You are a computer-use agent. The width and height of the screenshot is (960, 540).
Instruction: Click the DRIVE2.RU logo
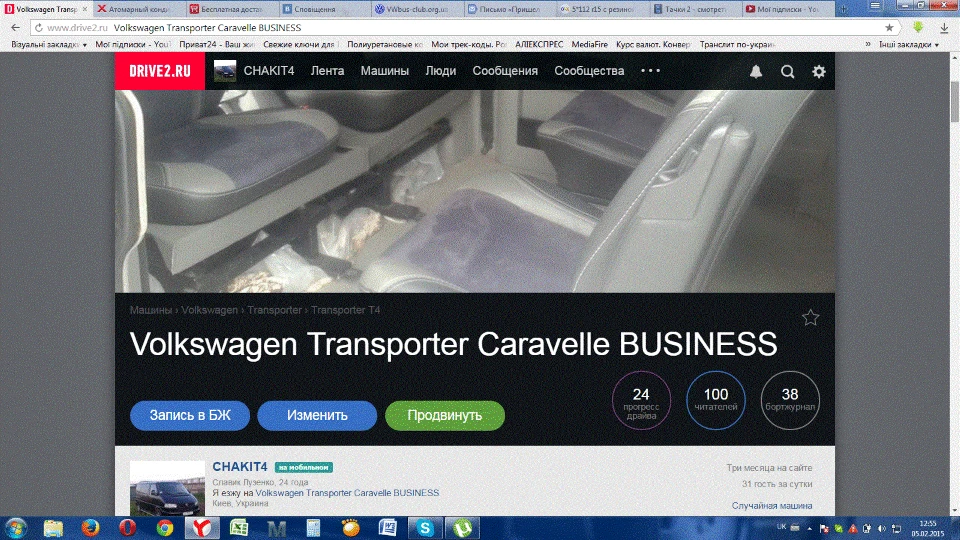(160, 71)
